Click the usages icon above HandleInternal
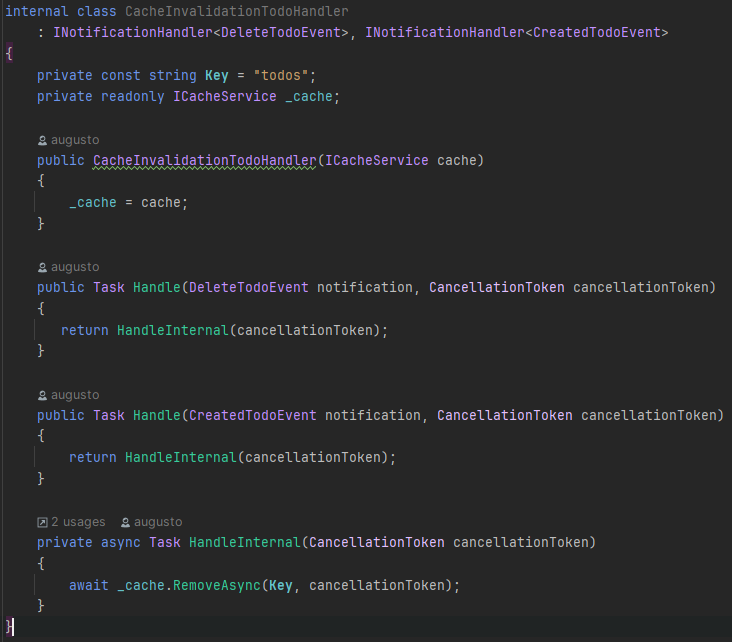Viewport: 732px width, 642px height. 42,522
